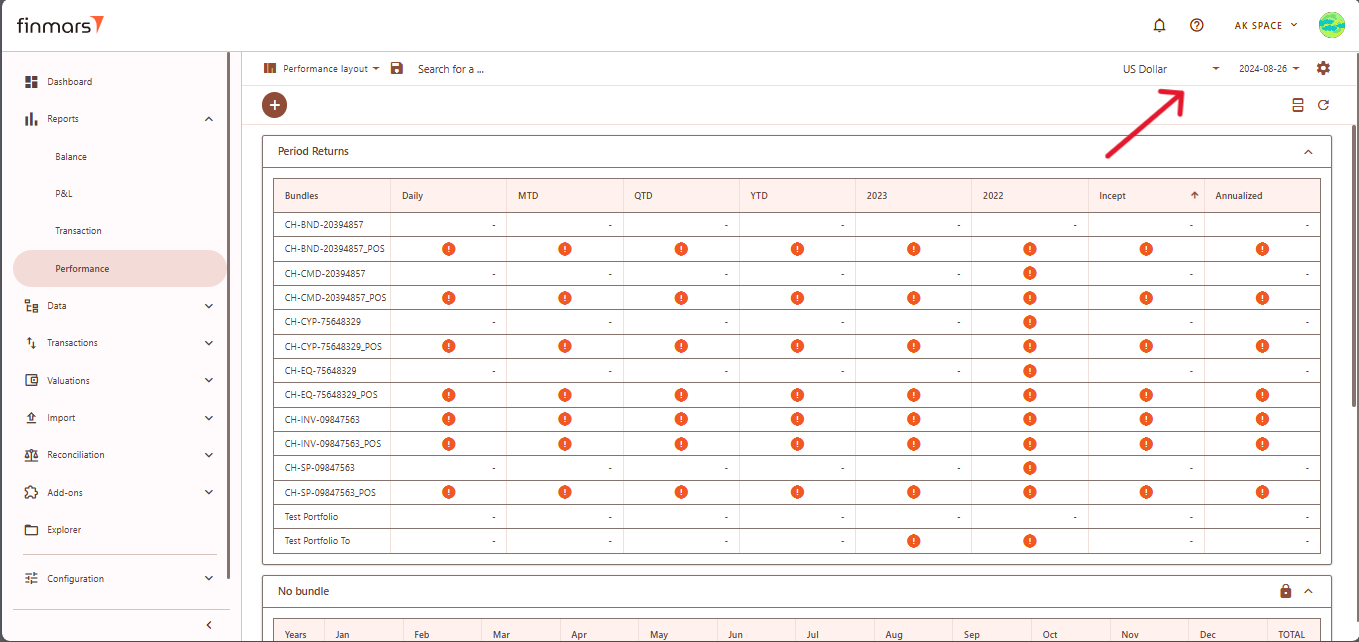The width and height of the screenshot is (1359, 642).
Task: Click the split panel view icon
Action: pos(1298,105)
